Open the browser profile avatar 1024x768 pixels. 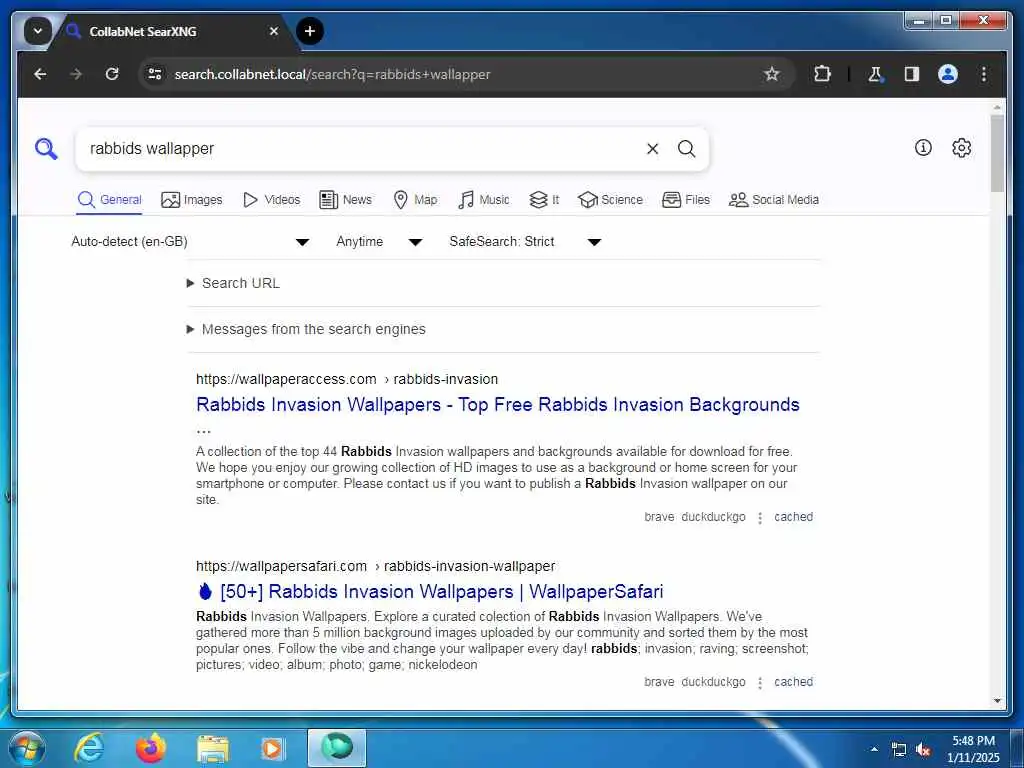point(948,74)
